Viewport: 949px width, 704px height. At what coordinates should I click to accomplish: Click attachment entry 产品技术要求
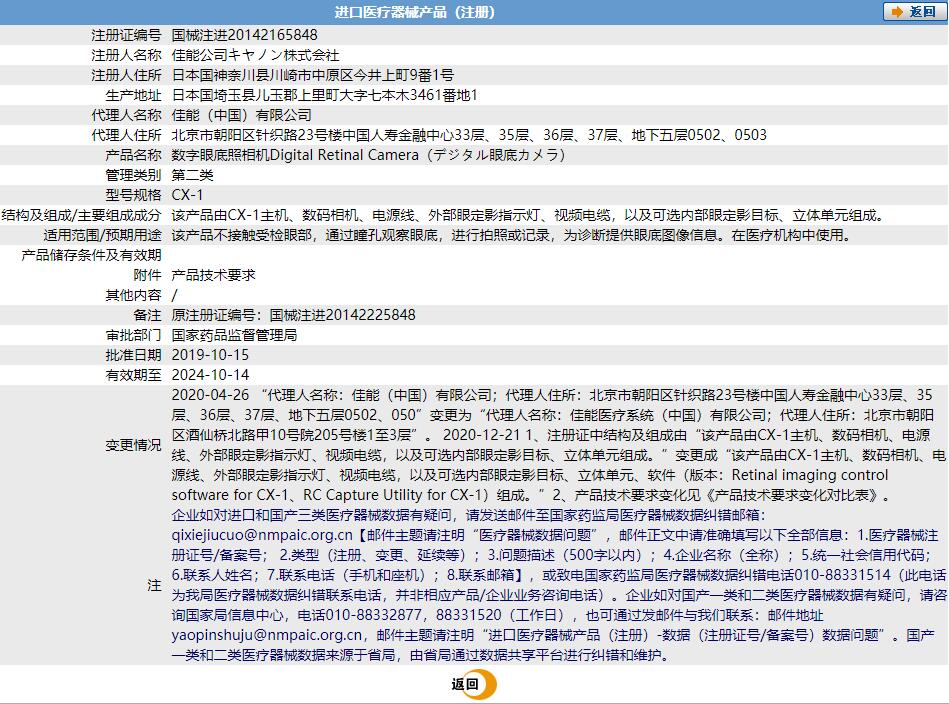(214, 275)
